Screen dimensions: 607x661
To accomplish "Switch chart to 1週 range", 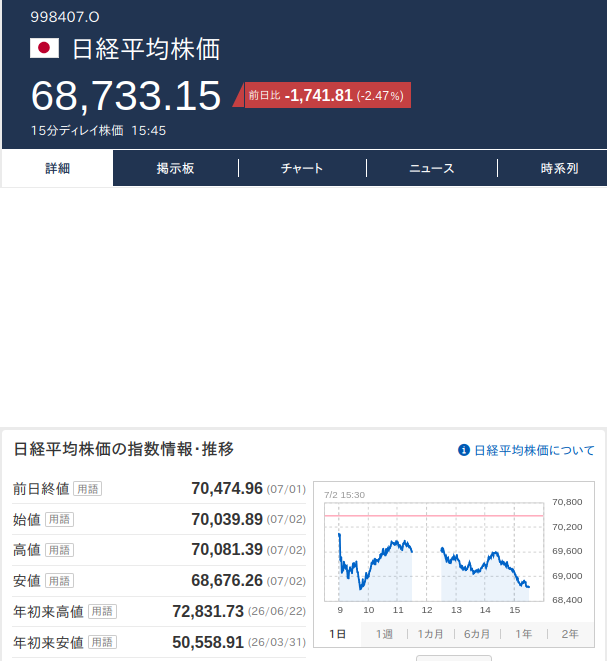I will pyautogui.click(x=384, y=634).
